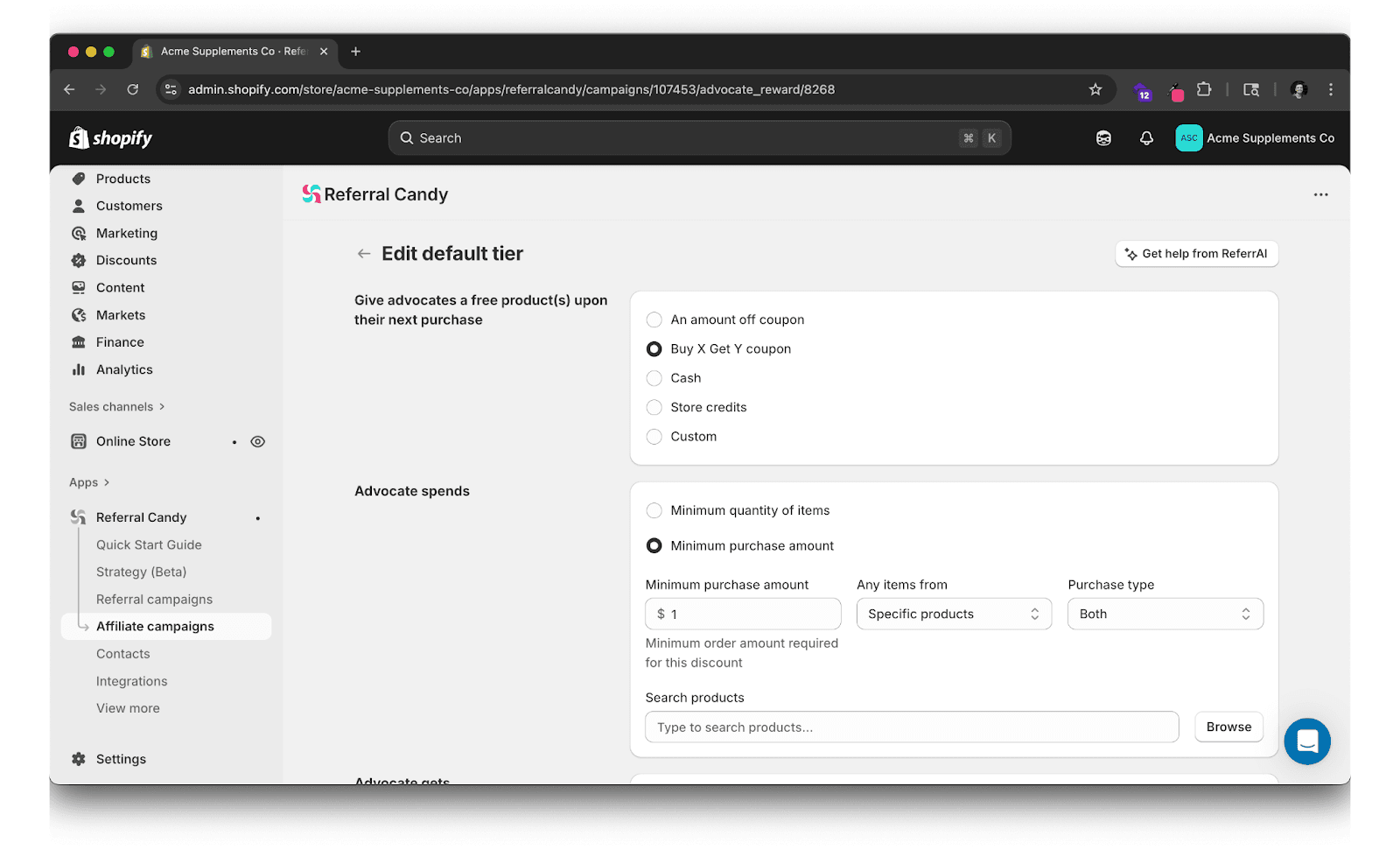The image size is (1400, 850).
Task: Click the Shopify logo
Action: tap(110, 138)
